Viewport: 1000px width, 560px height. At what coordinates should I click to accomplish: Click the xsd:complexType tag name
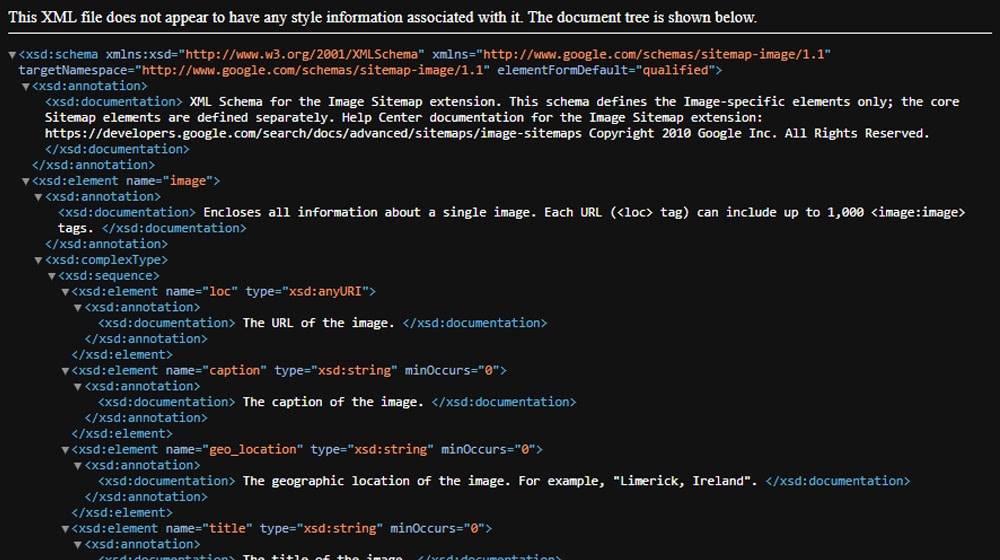click(x=106, y=260)
